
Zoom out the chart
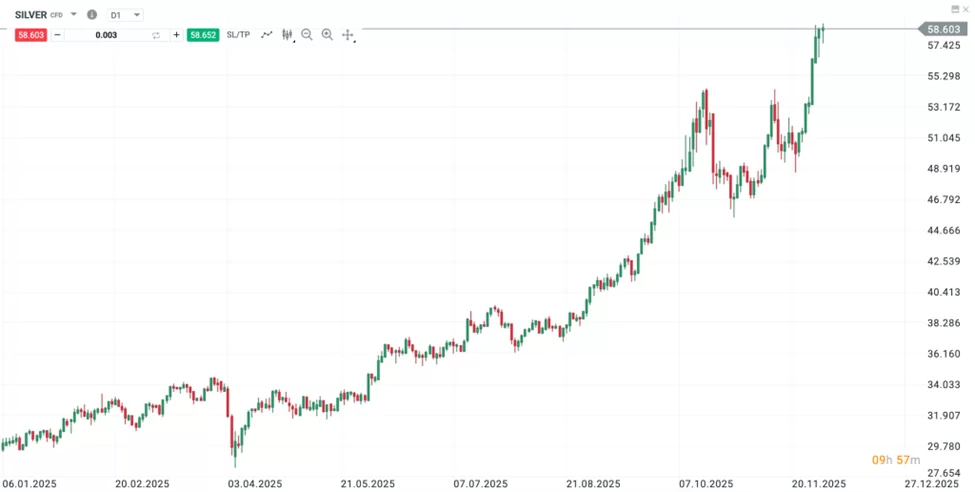click(x=307, y=34)
